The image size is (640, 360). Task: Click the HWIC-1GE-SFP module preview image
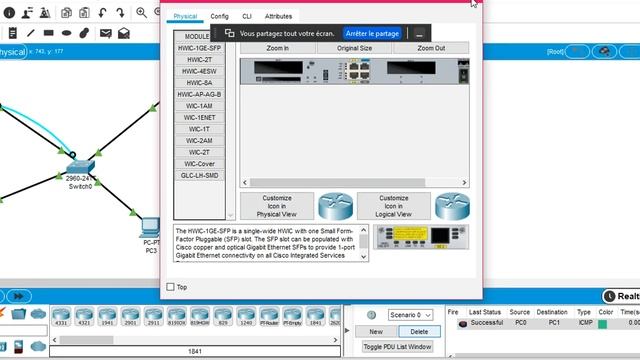coord(421,237)
